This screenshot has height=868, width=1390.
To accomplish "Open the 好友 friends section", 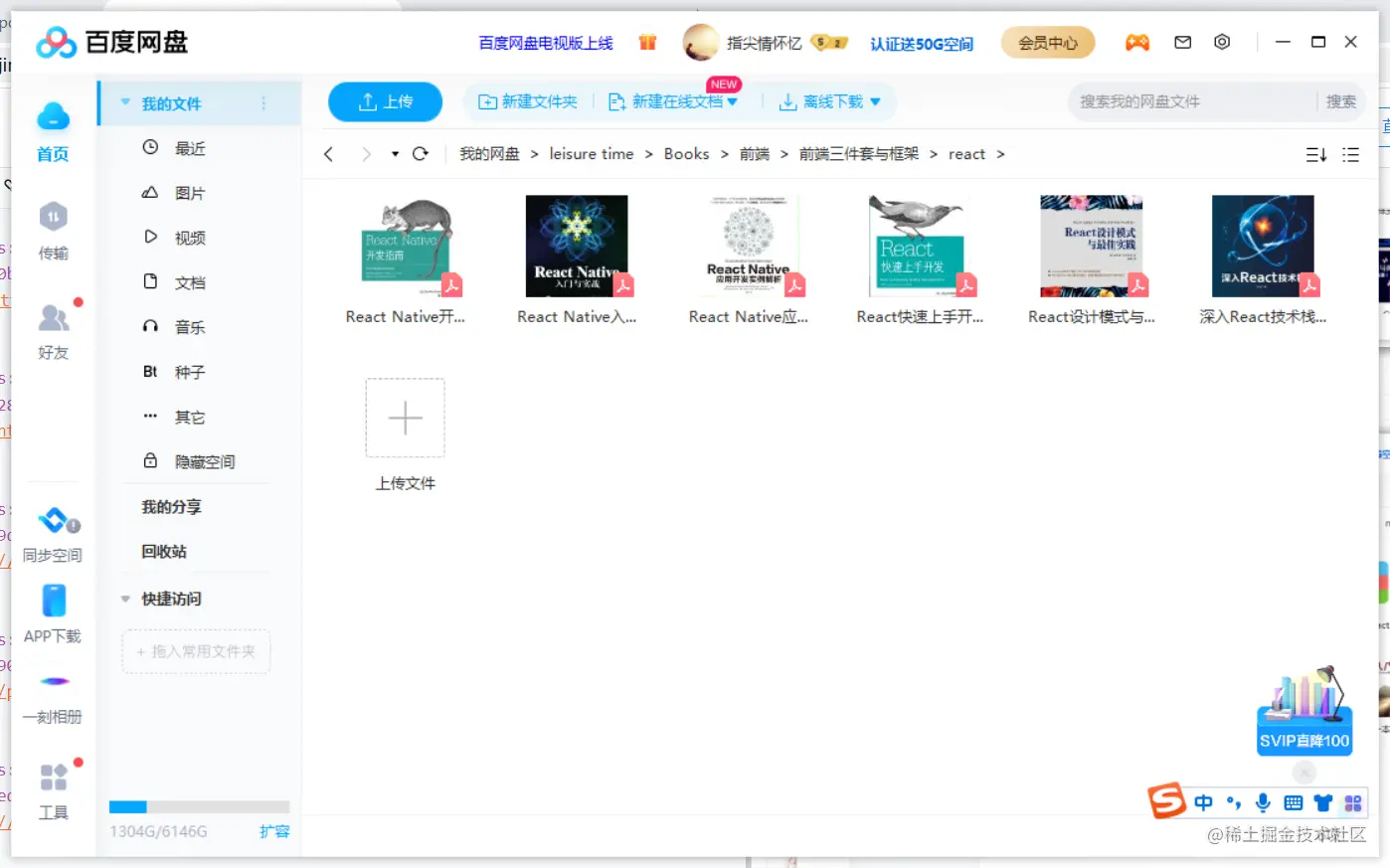I will coord(53,331).
